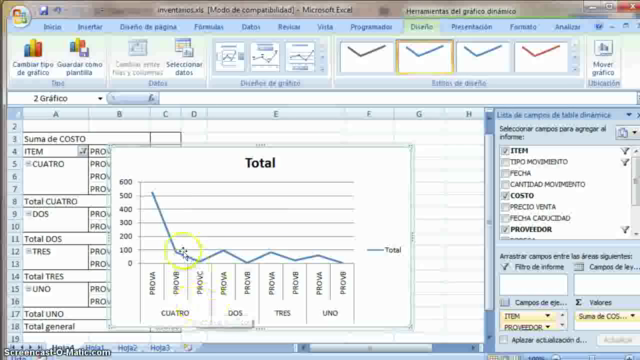This screenshot has width=640, height=360.
Task: Open the Name Box dropdown
Action: pos(100,98)
